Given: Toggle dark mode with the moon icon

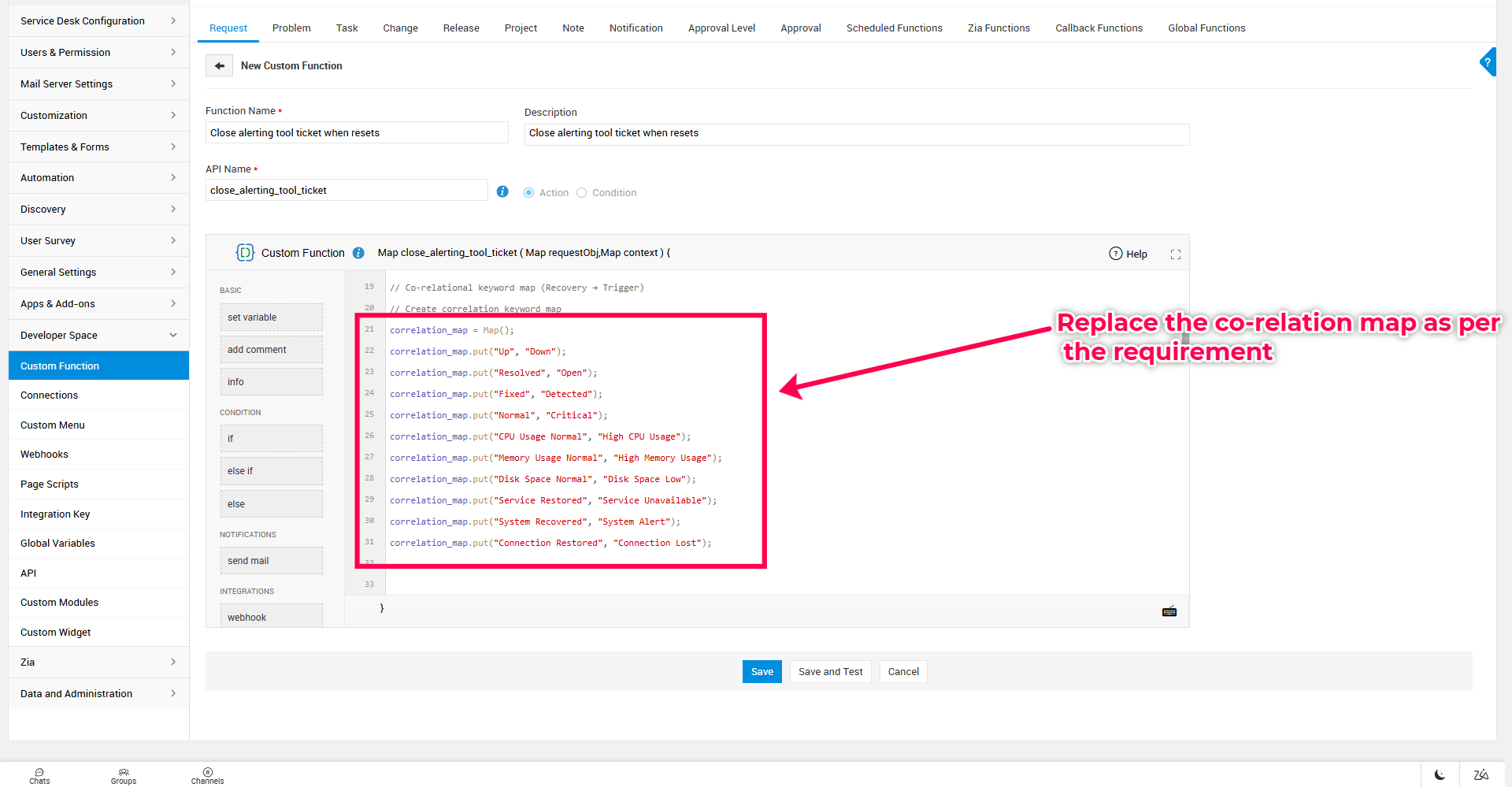Looking at the screenshot, I should tap(1440, 774).
